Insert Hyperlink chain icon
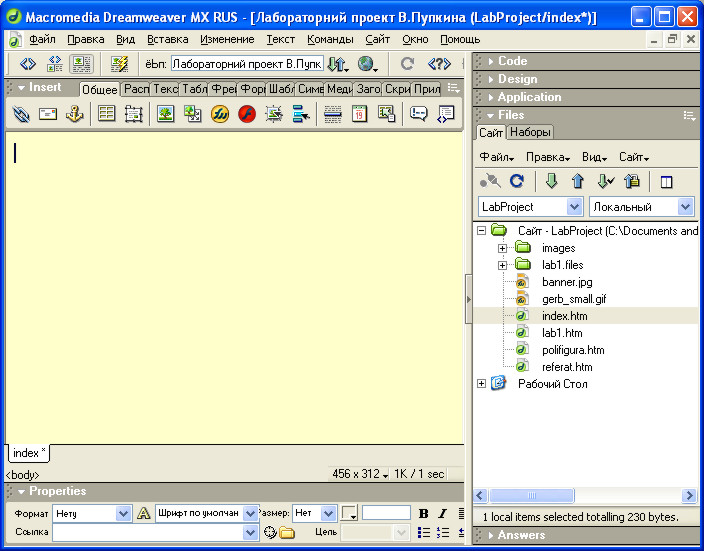This screenshot has width=704, height=551. [21, 114]
